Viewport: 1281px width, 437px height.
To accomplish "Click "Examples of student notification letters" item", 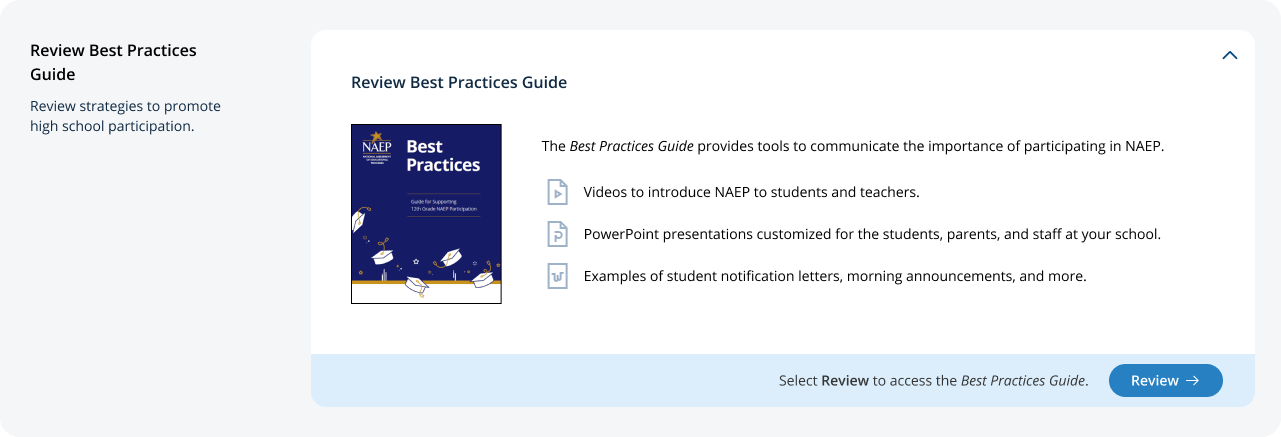I will tap(834, 276).
